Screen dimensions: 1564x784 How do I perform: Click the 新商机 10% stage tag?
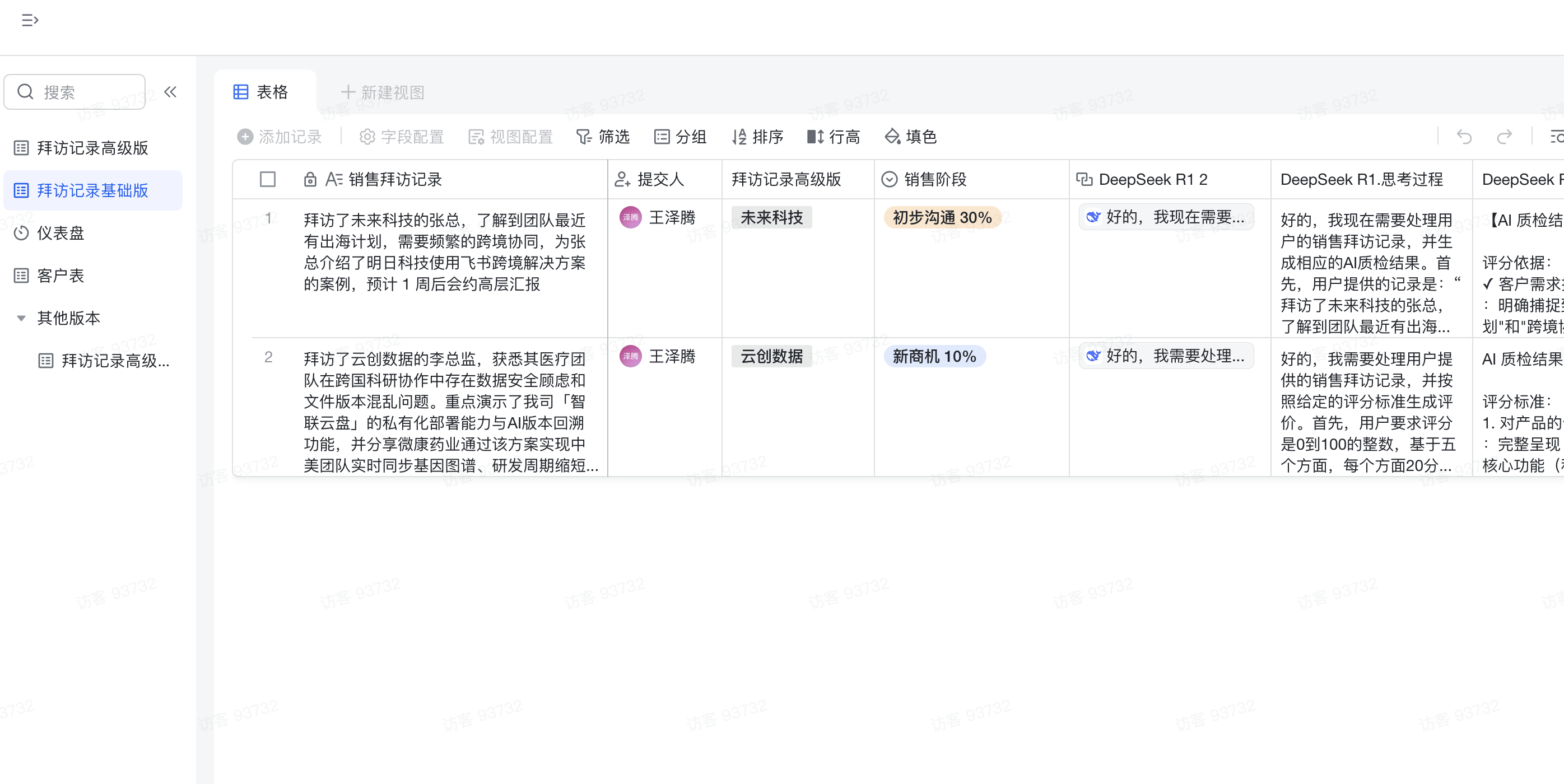[x=934, y=356]
